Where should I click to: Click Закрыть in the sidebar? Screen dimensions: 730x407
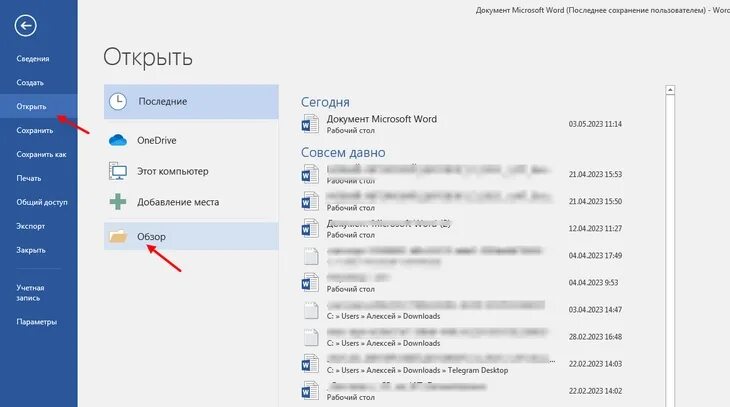click(x=31, y=250)
